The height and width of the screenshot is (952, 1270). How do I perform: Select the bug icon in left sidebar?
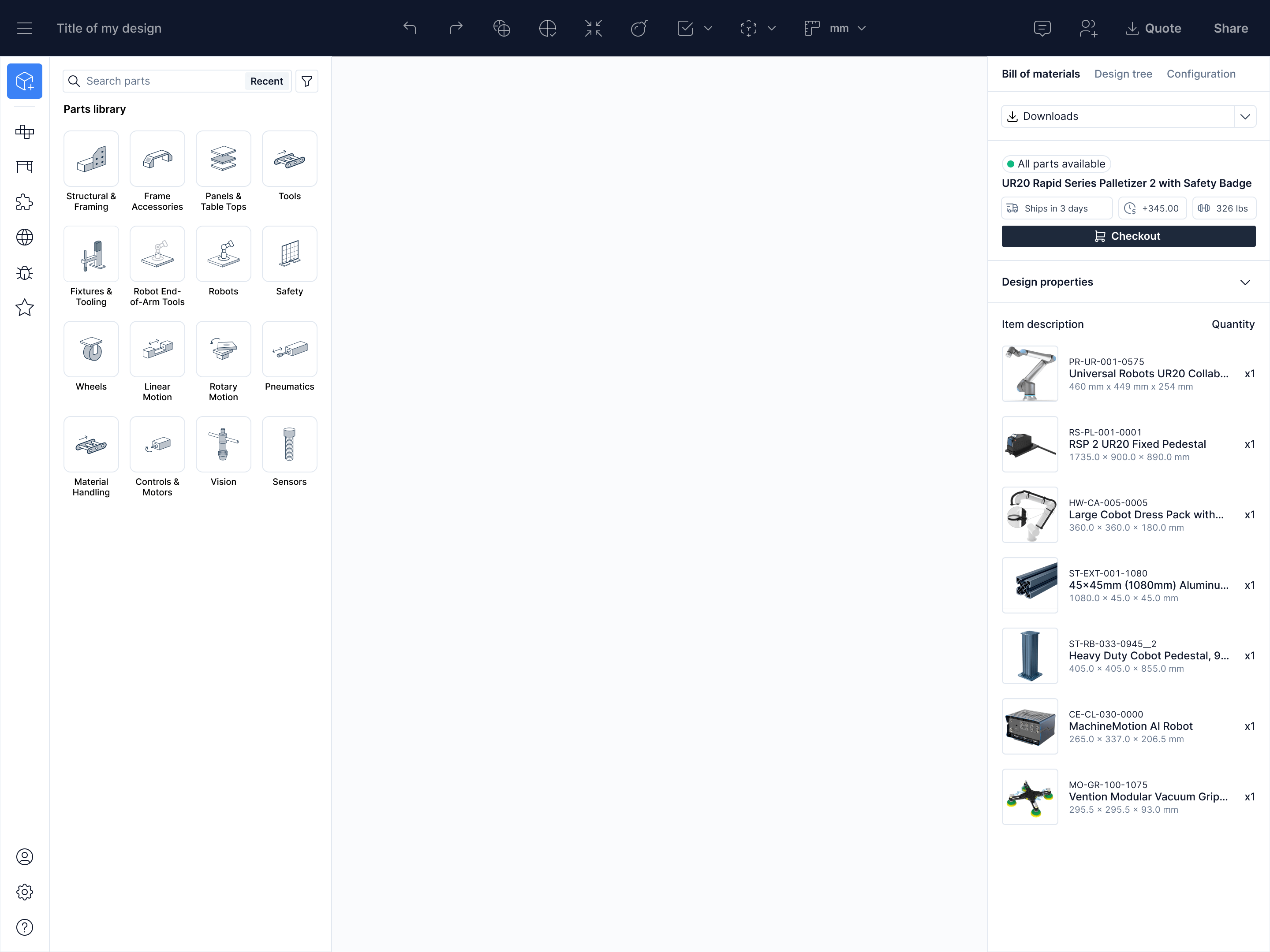click(x=24, y=272)
